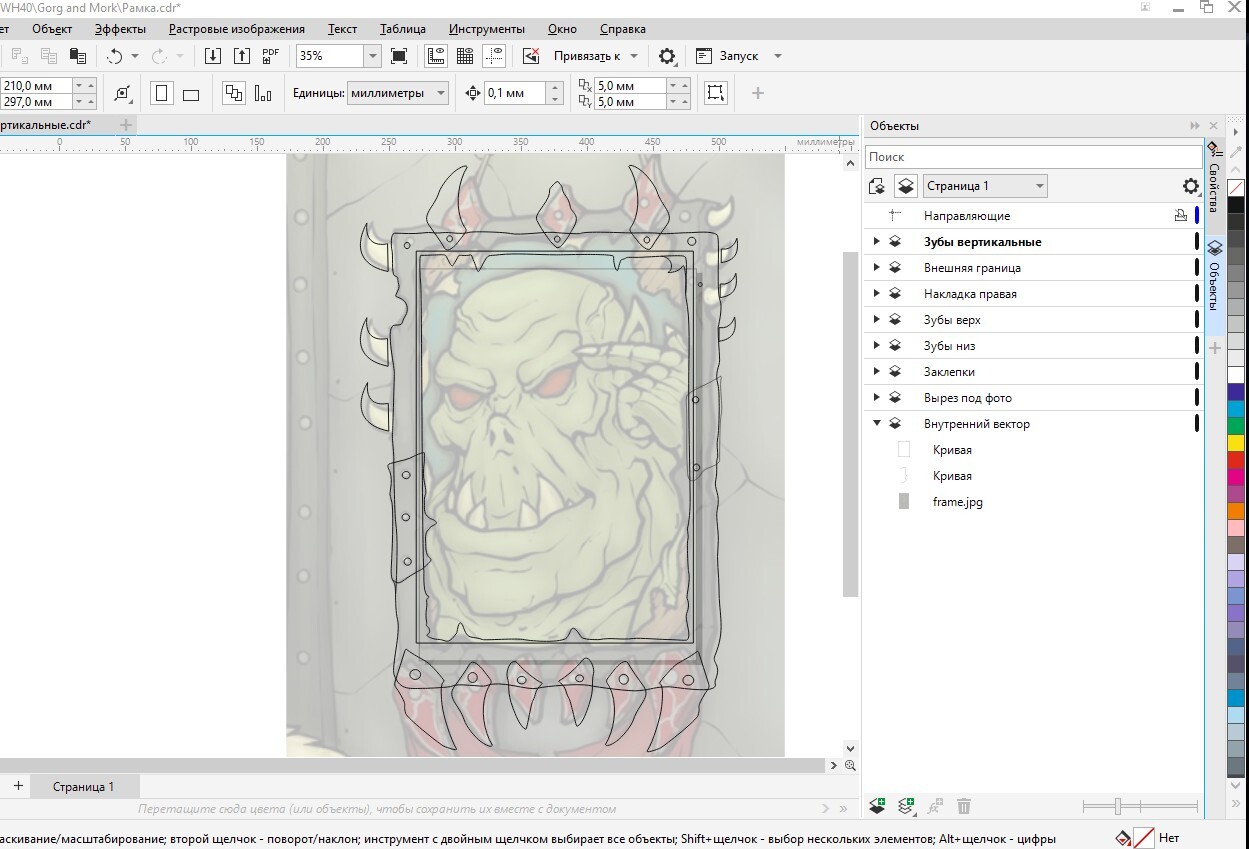The height and width of the screenshot is (849, 1249).
Task: Toggle show rulers button
Action: (x=435, y=56)
